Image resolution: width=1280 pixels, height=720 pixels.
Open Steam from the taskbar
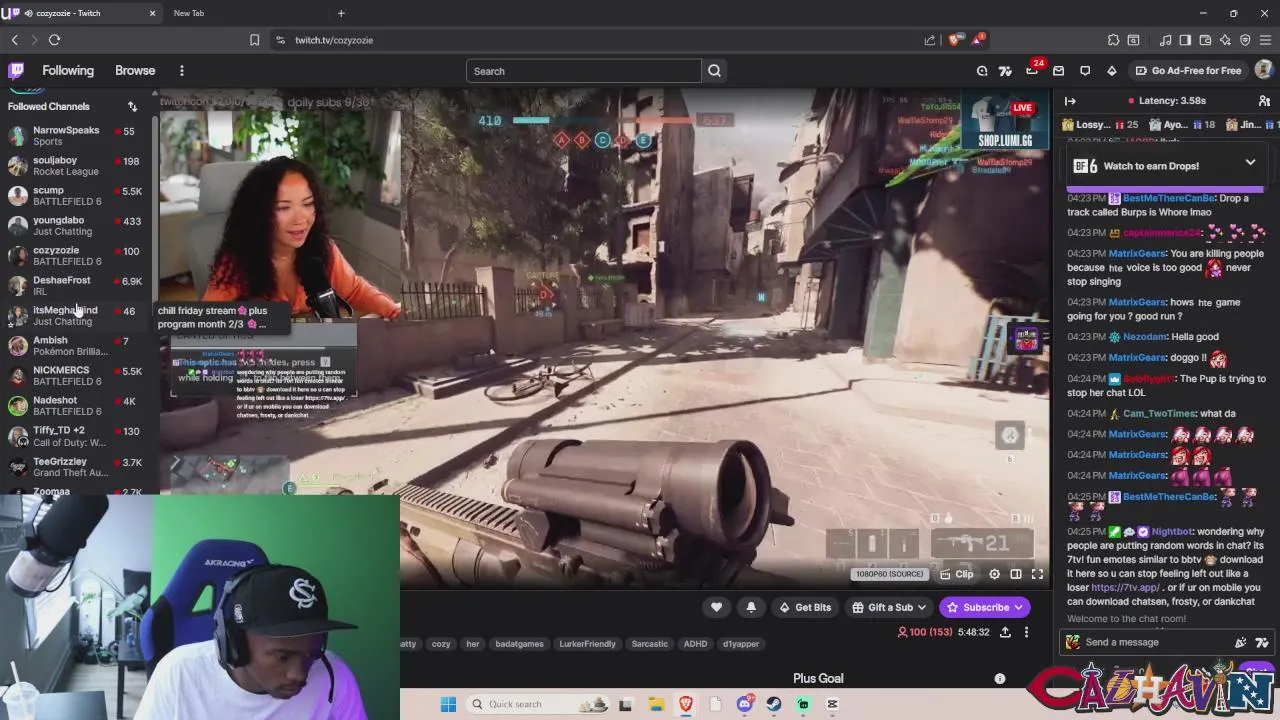774,704
